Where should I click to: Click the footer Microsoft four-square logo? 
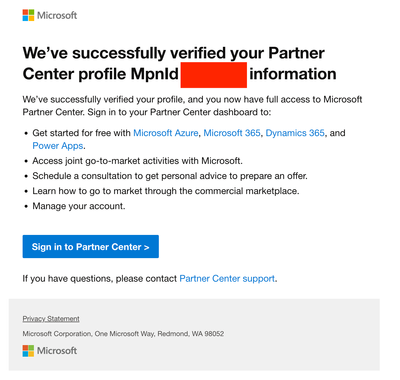coord(28,351)
